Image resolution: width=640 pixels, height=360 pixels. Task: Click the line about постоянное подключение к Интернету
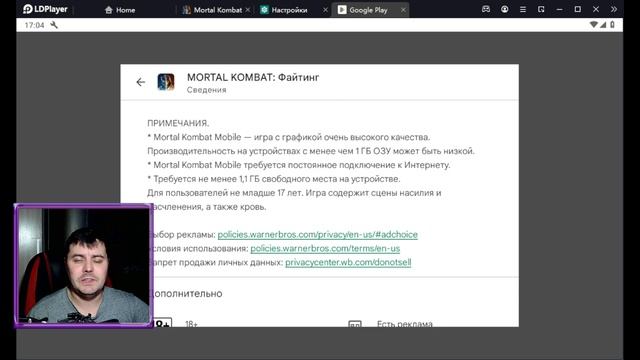(299, 165)
